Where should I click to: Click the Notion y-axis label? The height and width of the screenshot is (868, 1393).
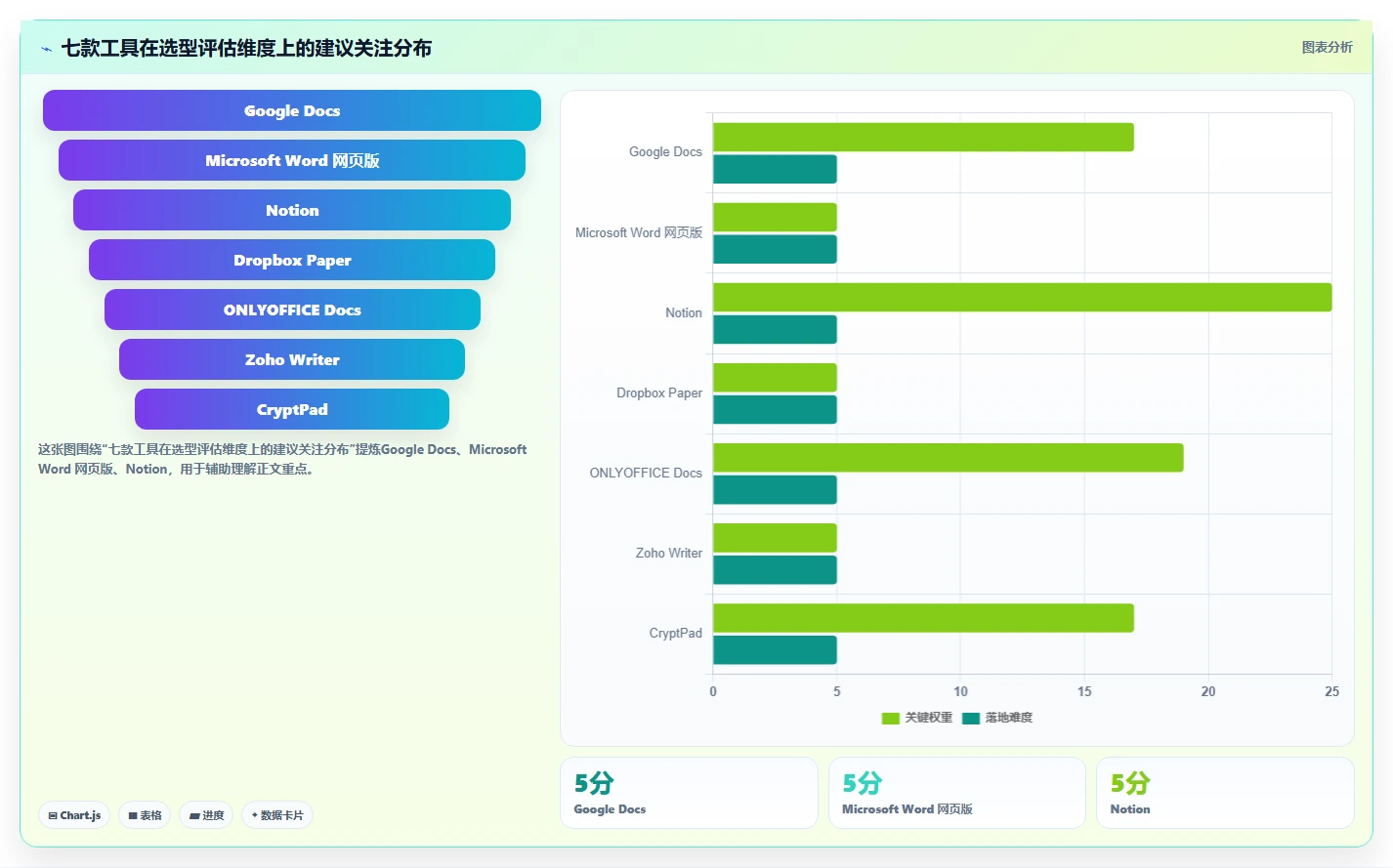684,312
